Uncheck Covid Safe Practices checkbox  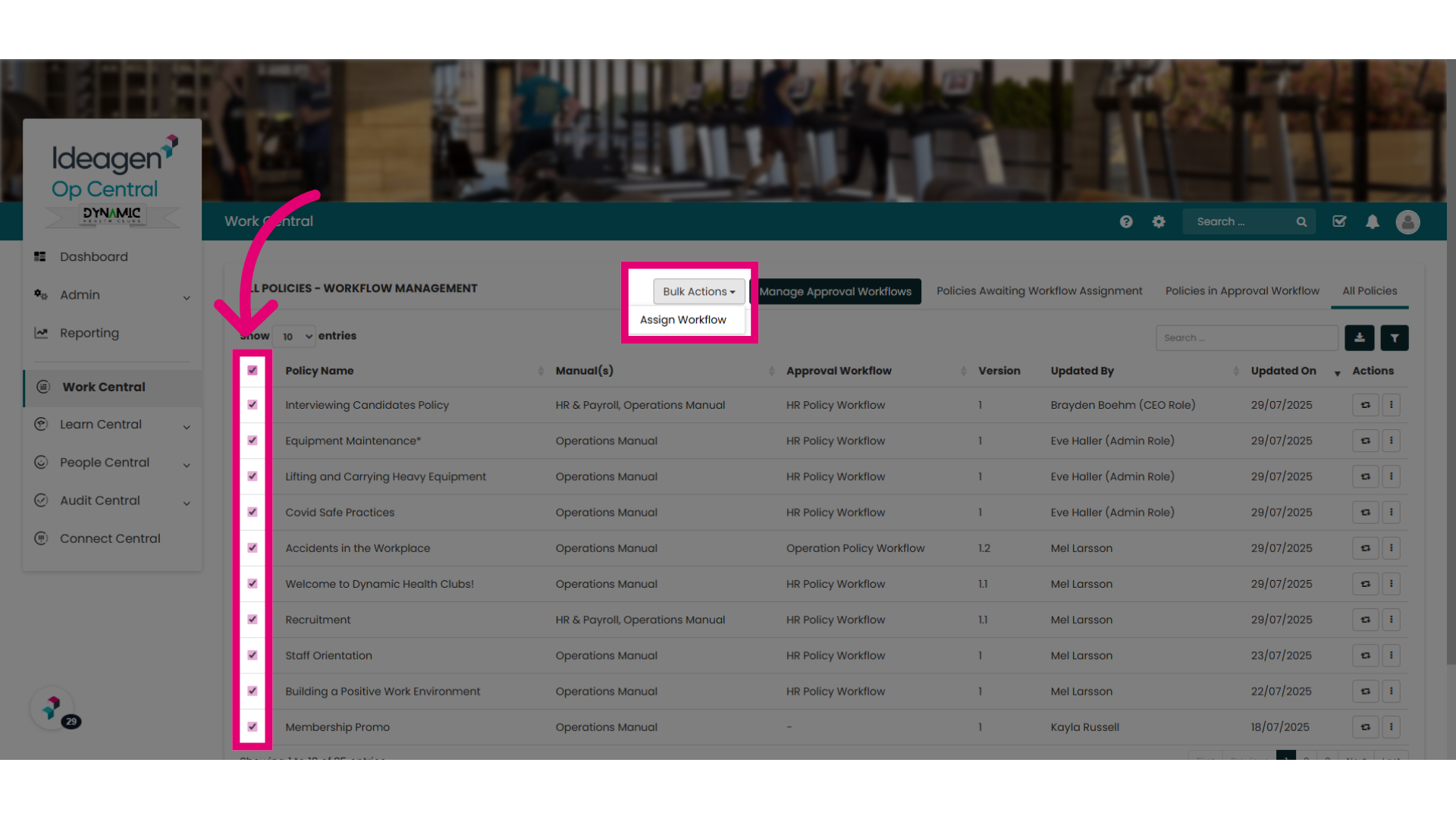point(253,512)
